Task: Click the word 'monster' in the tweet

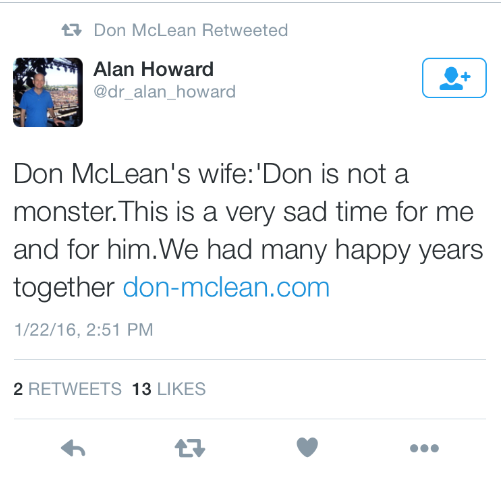Action: click(x=63, y=212)
